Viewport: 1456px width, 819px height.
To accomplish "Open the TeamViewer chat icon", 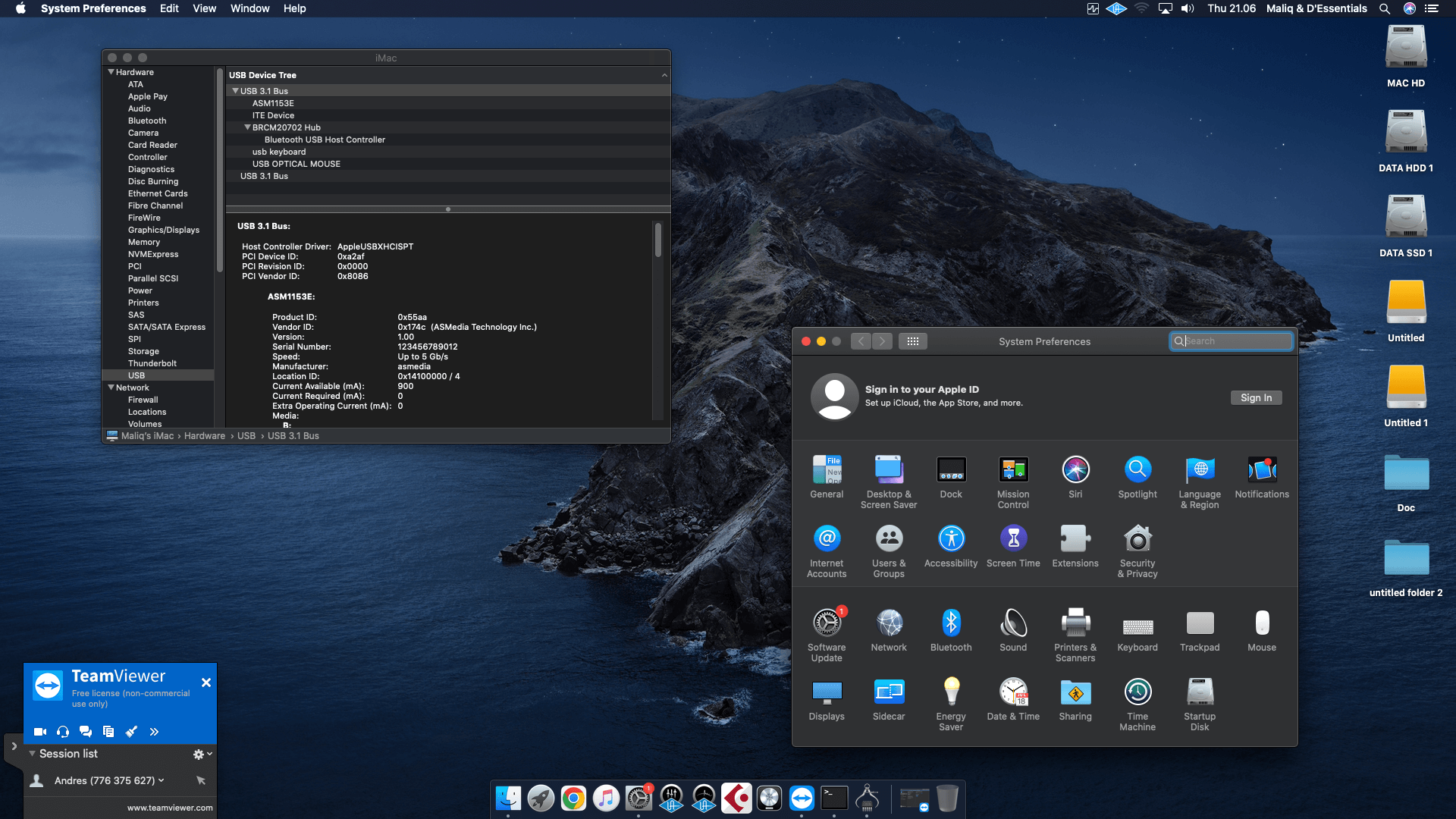I will pos(85,732).
